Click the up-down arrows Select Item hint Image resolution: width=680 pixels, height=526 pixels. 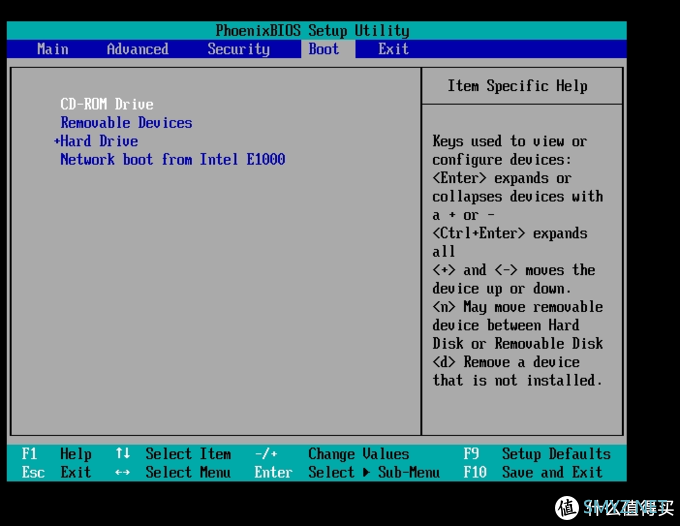click(x=173, y=454)
